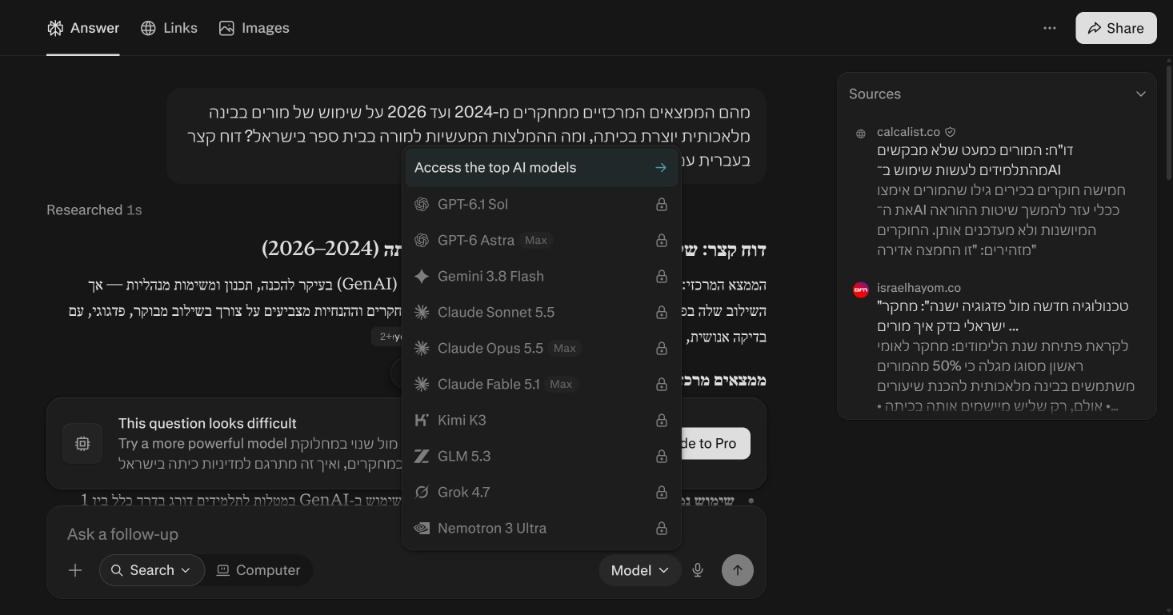The height and width of the screenshot is (615, 1173).
Task: Click the This question looks difficult text
Action: click(207, 423)
